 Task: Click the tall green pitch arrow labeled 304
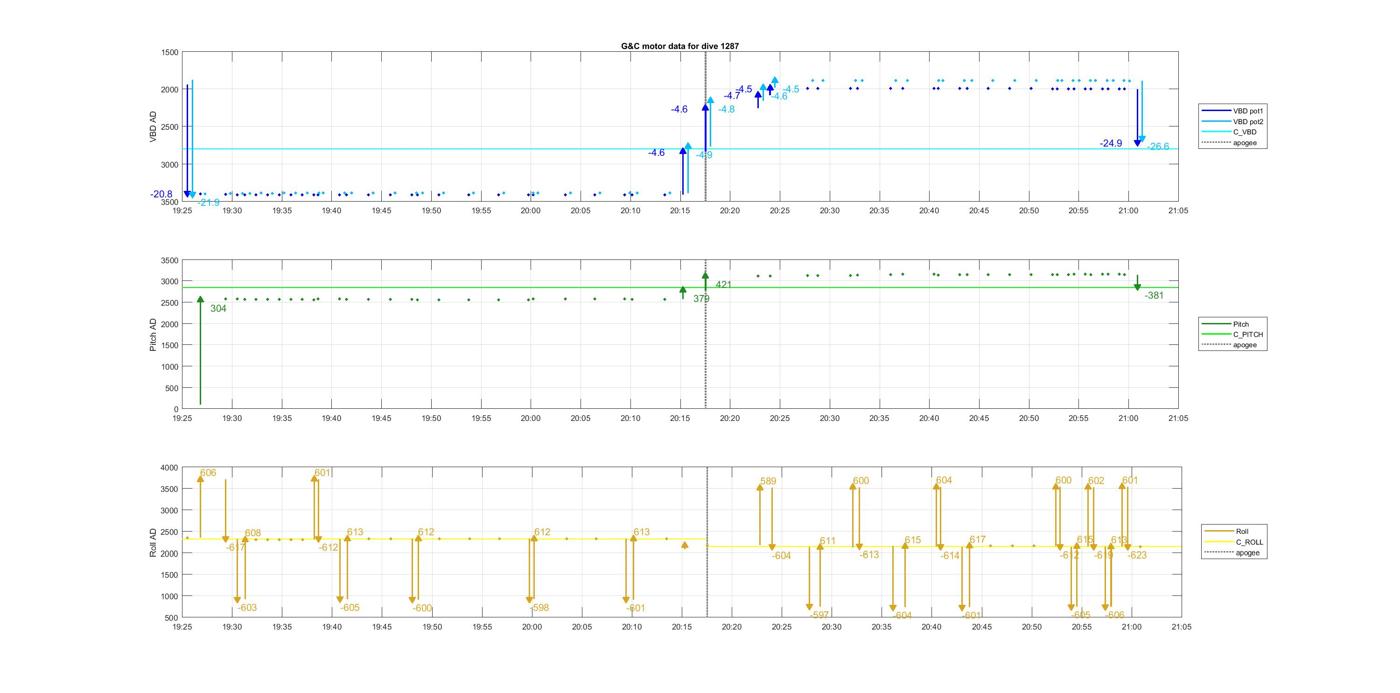pyautogui.click(x=200, y=350)
